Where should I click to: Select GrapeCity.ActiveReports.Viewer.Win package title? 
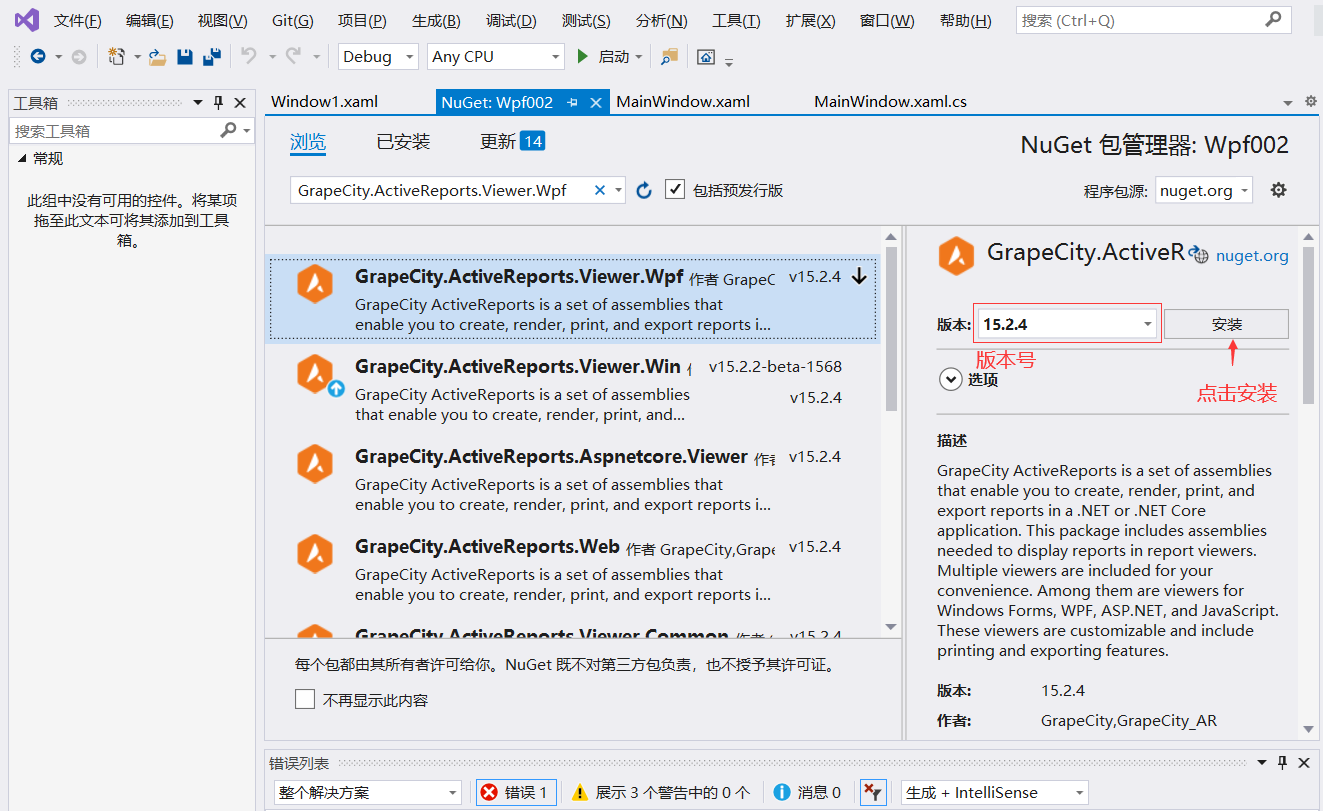pyautogui.click(x=518, y=366)
